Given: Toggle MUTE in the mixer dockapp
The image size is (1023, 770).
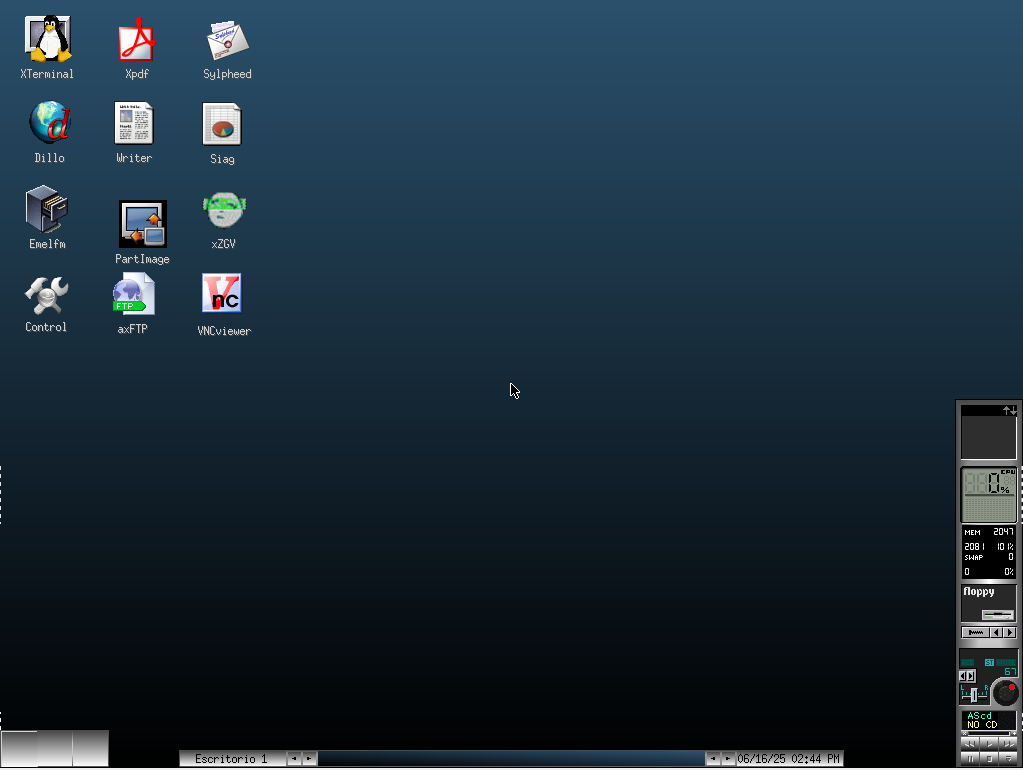Looking at the screenshot, I should click(1006, 662).
